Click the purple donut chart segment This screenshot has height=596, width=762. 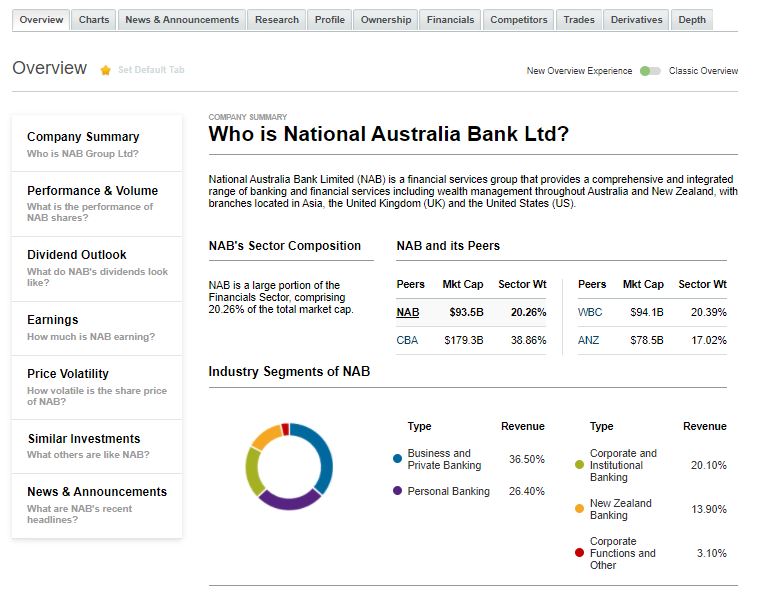click(x=289, y=502)
